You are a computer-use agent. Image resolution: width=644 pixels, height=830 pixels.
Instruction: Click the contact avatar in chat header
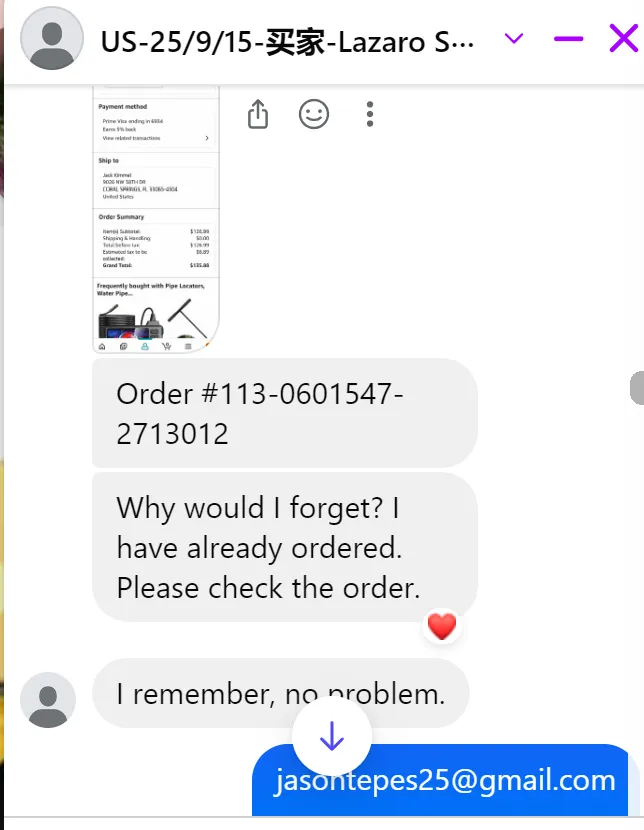[x=51, y=38]
